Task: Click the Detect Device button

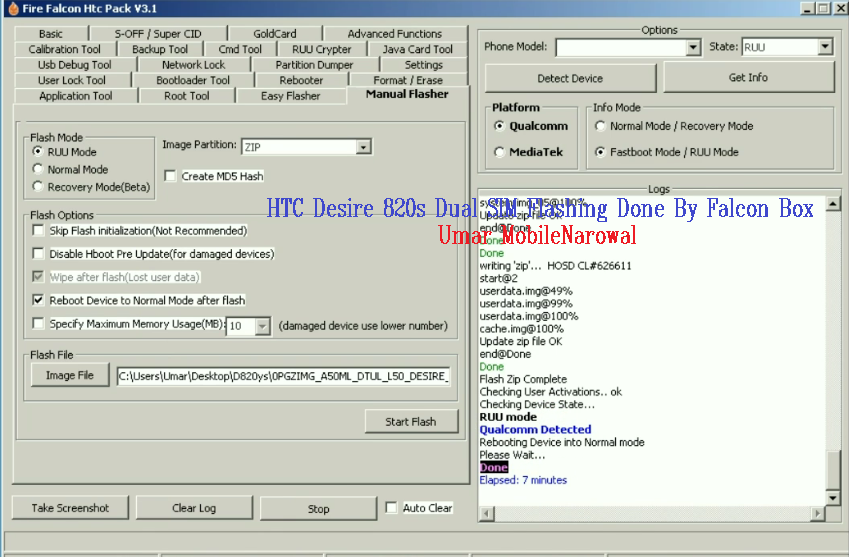Action: (570, 78)
